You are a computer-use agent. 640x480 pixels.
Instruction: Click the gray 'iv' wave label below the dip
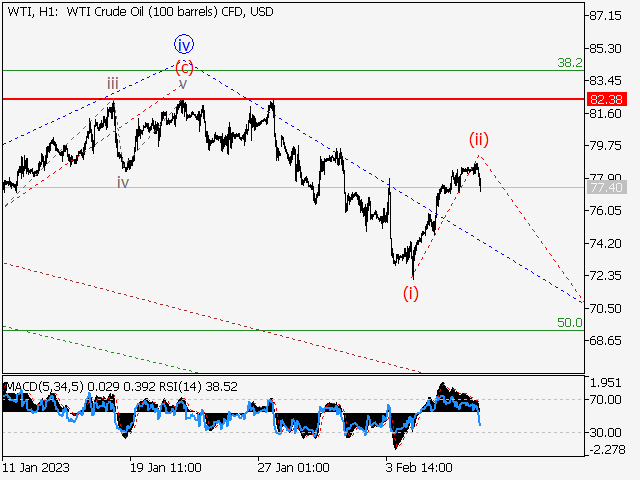point(123,182)
